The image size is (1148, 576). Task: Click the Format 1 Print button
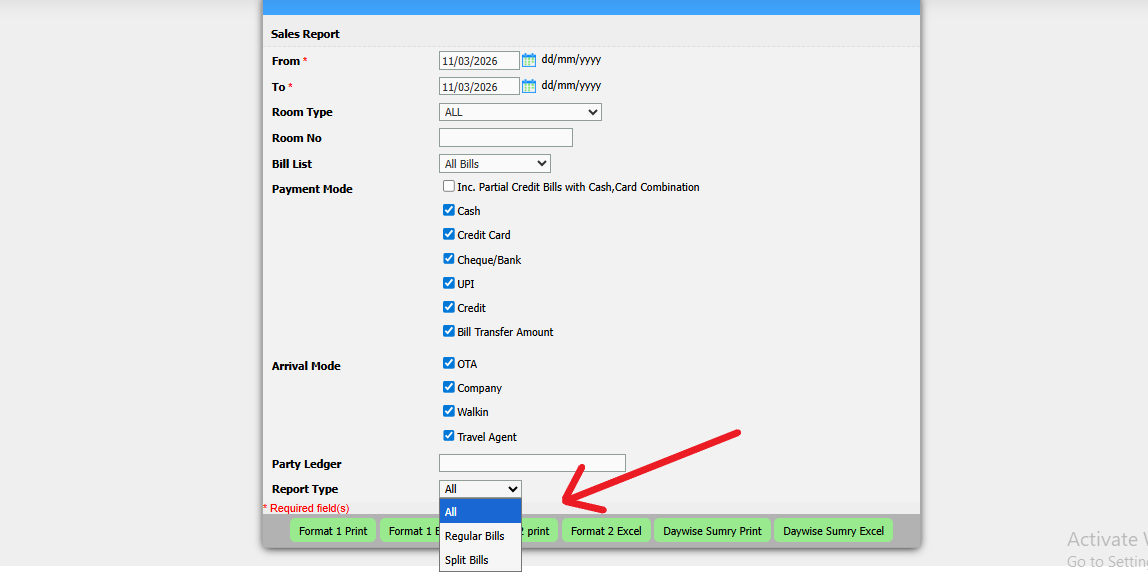point(333,531)
